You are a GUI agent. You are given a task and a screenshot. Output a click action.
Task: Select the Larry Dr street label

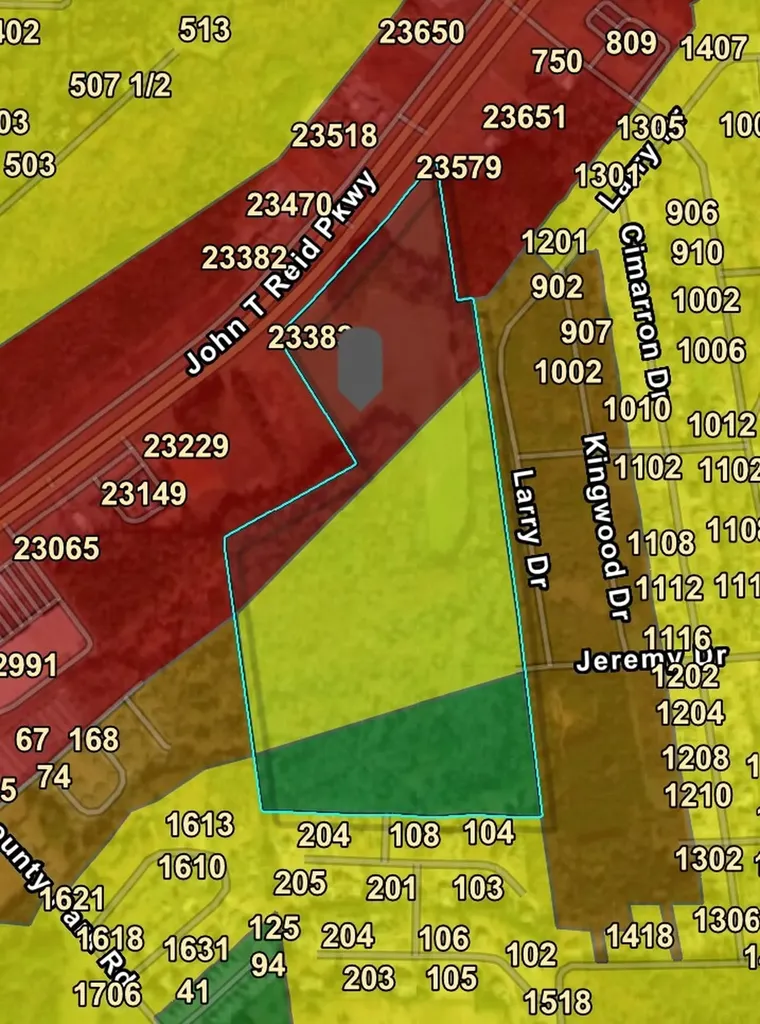(x=530, y=528)
